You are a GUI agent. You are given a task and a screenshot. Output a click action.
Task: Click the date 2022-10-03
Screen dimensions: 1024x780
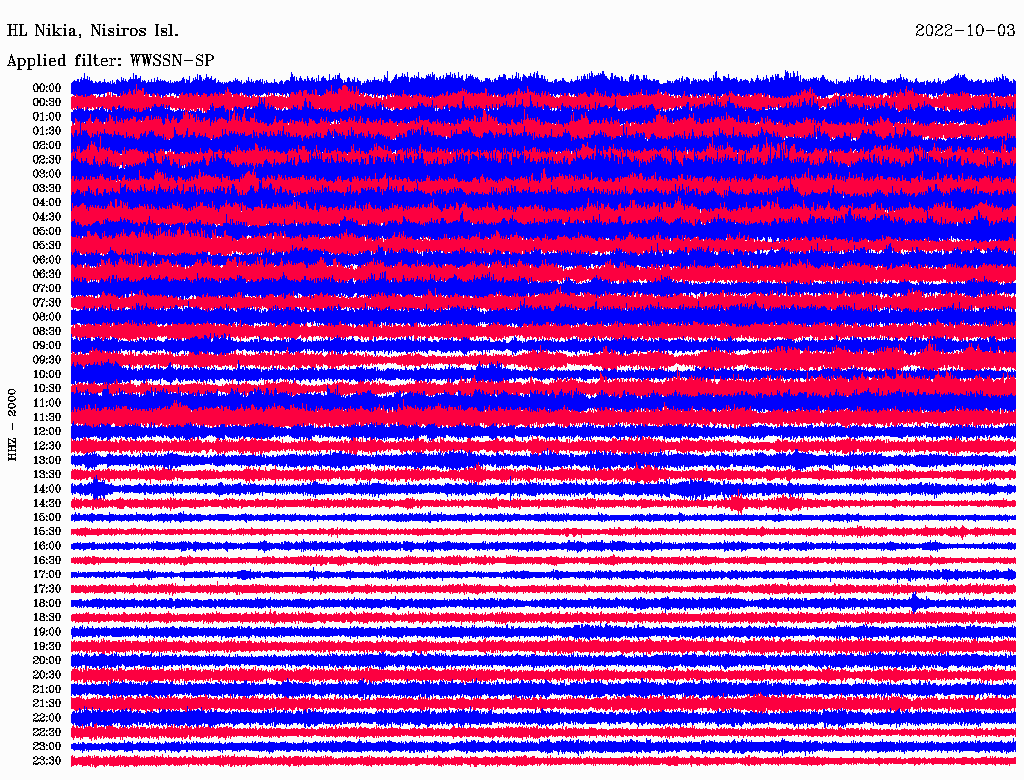(964, 30)
